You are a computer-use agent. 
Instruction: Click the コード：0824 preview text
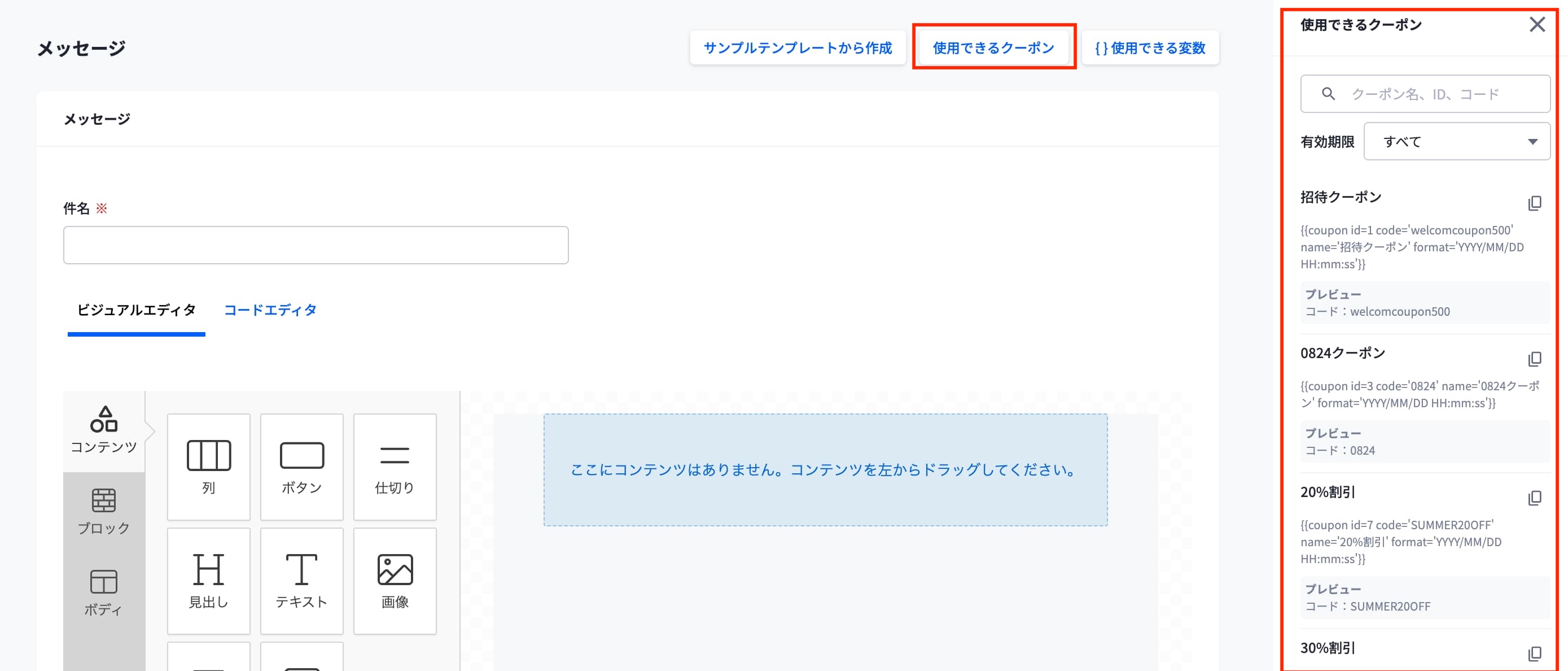[1340, 451]
